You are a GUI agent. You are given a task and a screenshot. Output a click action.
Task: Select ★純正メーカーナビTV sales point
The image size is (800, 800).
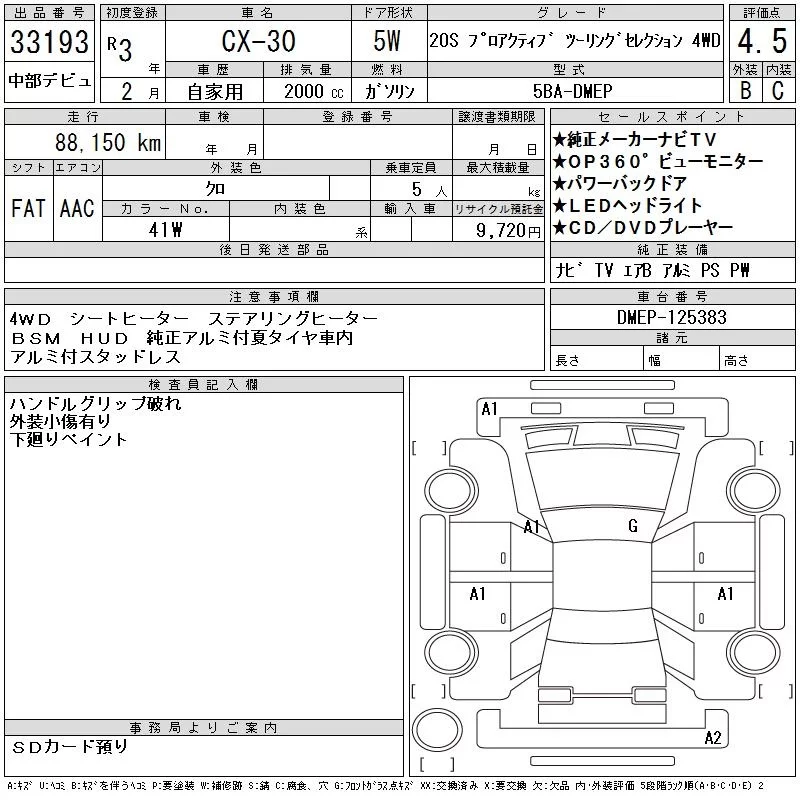[x=635, y=139]
